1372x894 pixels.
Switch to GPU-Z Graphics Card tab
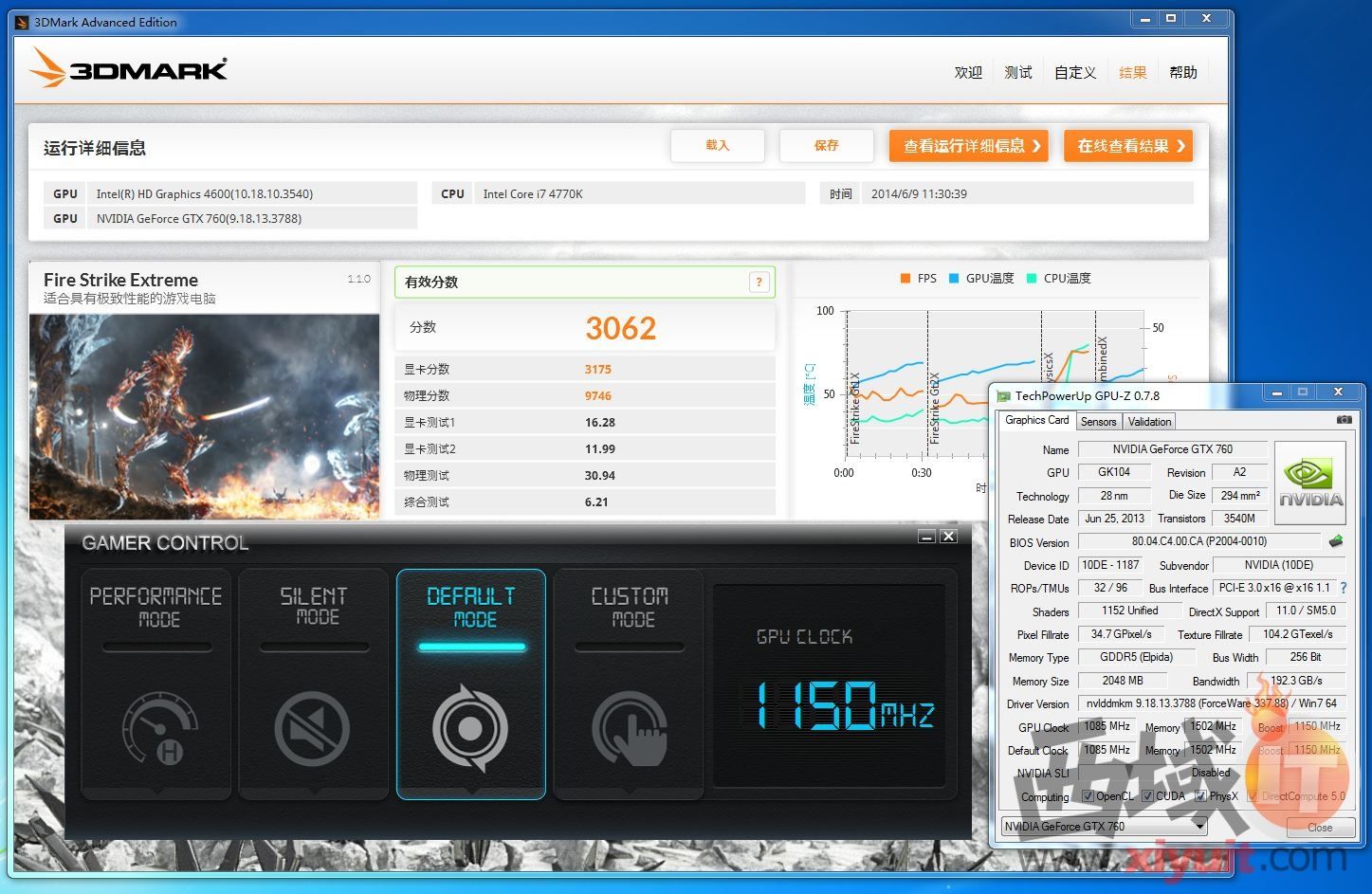click(1036, 420)
